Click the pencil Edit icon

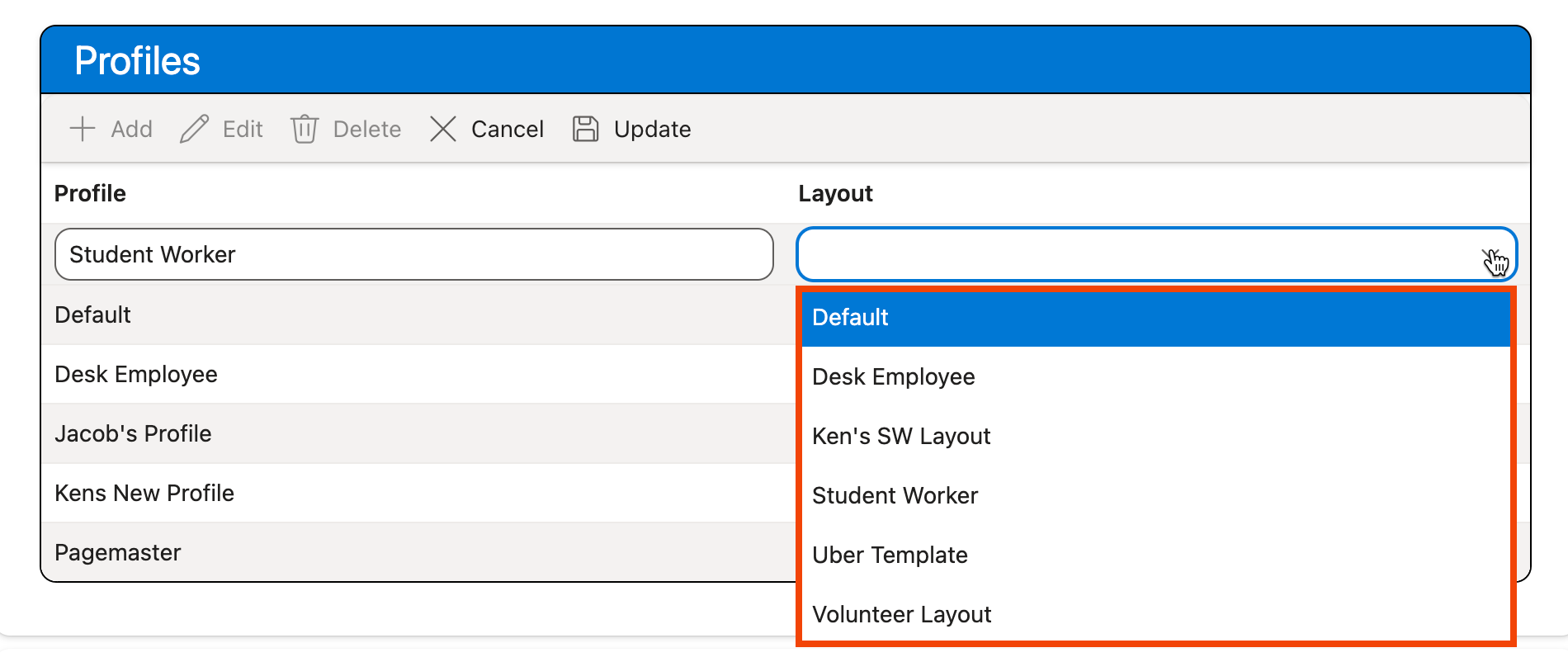pos(195,129)
